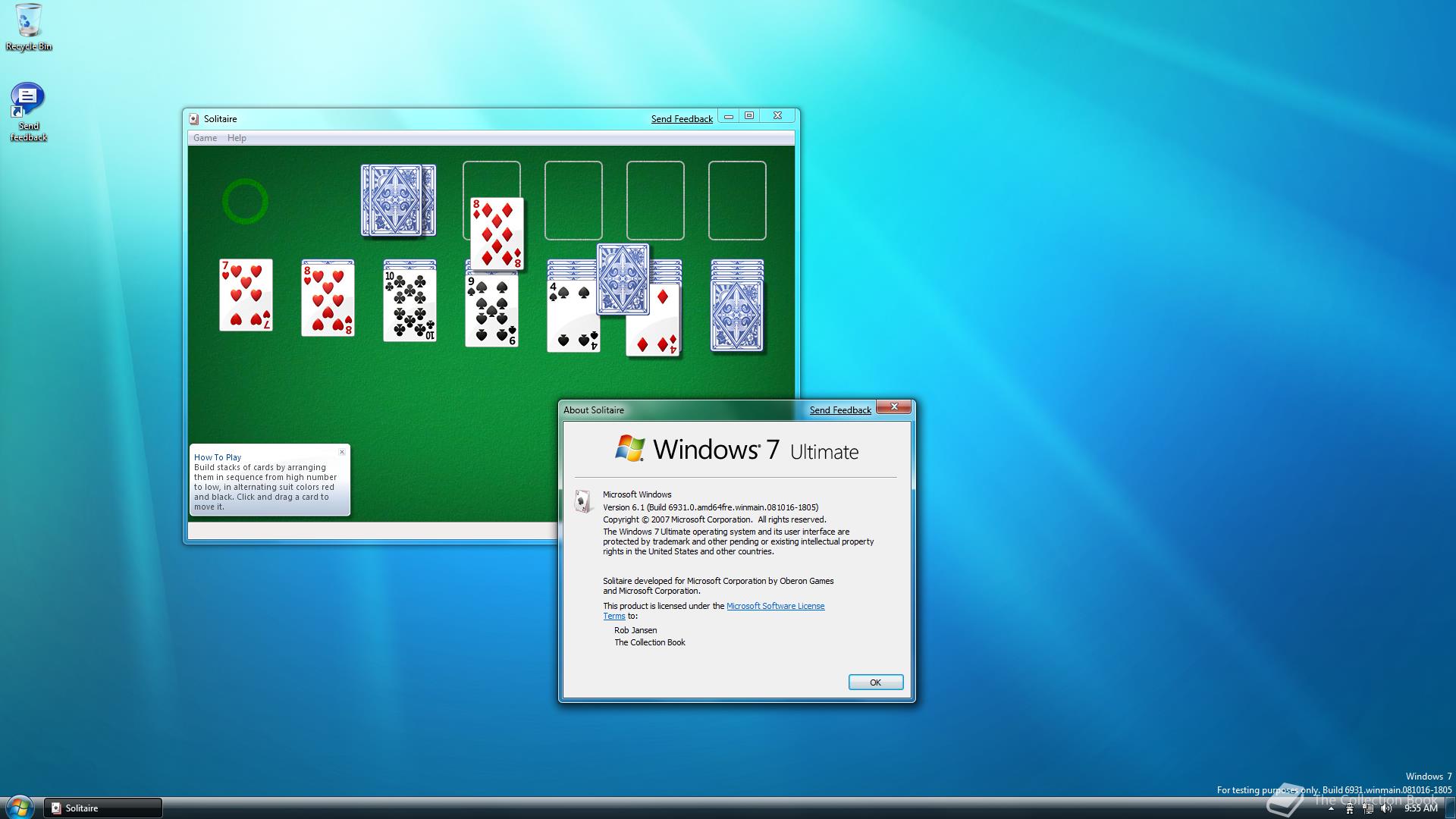
Task: Click the second empty foundation slot
Action: [573, 200]
